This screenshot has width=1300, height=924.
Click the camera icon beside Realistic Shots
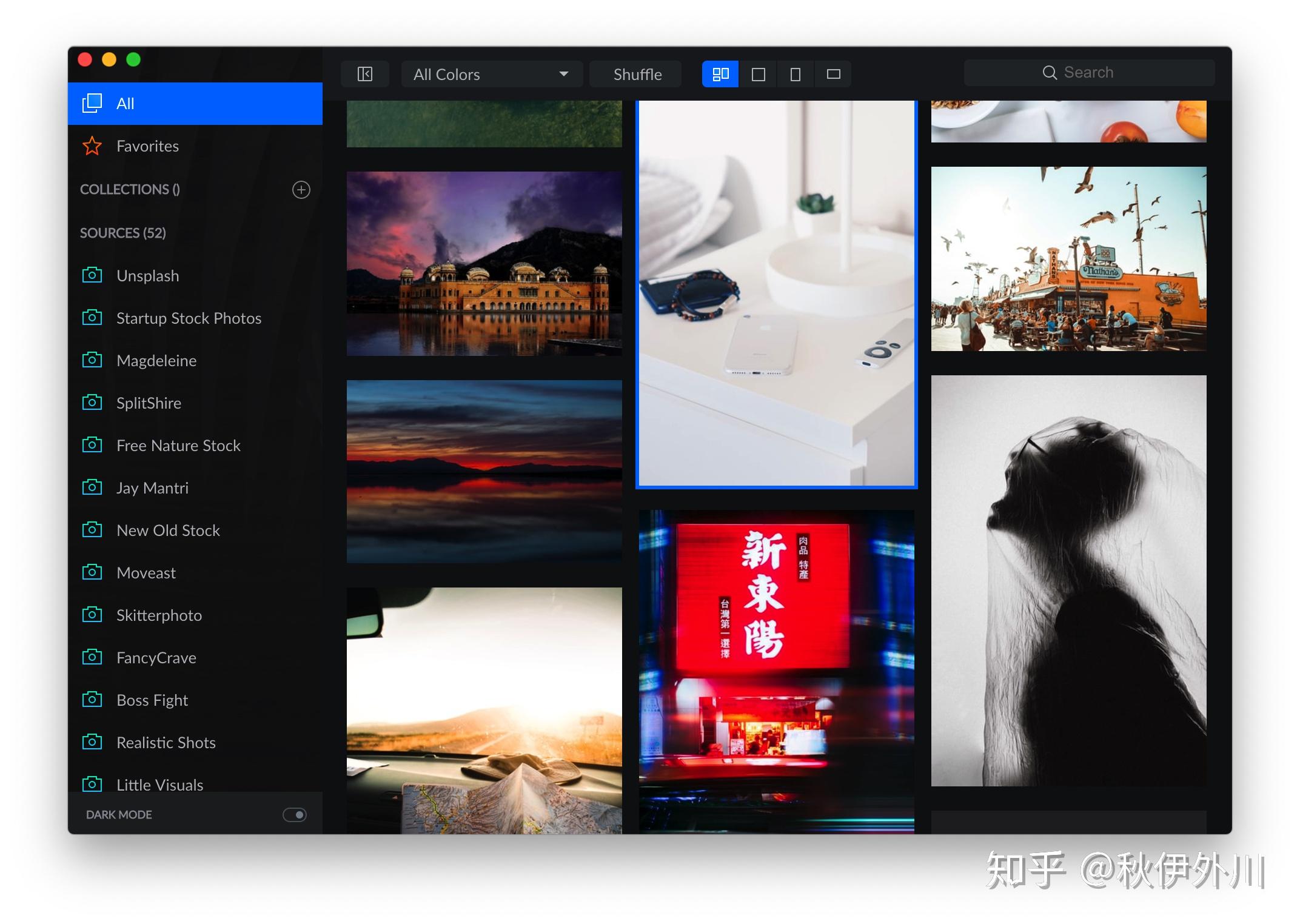point(92,742)
